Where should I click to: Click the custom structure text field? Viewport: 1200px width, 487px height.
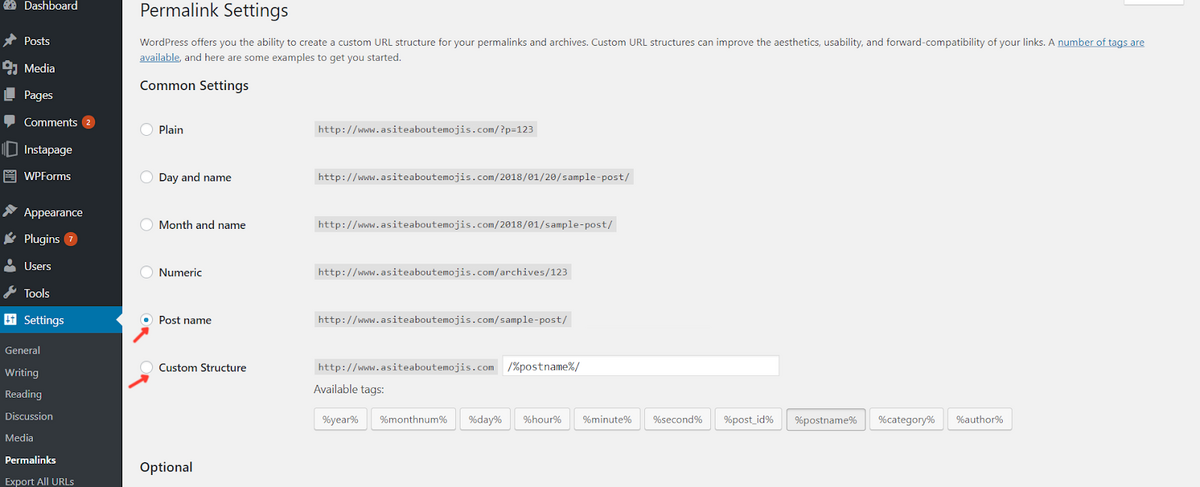coord(641,366)
